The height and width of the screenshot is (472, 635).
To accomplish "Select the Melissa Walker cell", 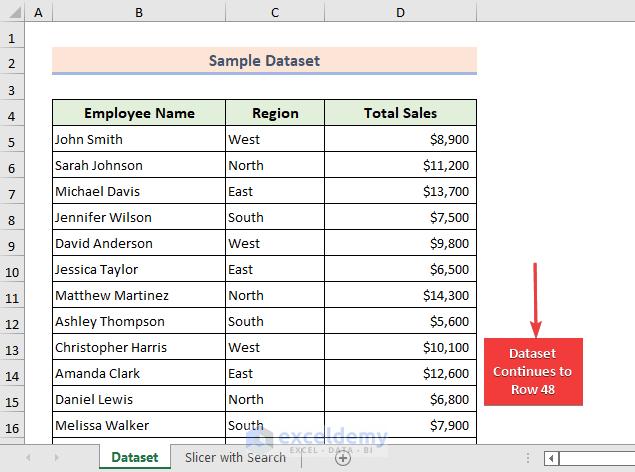I will [139, 425].
